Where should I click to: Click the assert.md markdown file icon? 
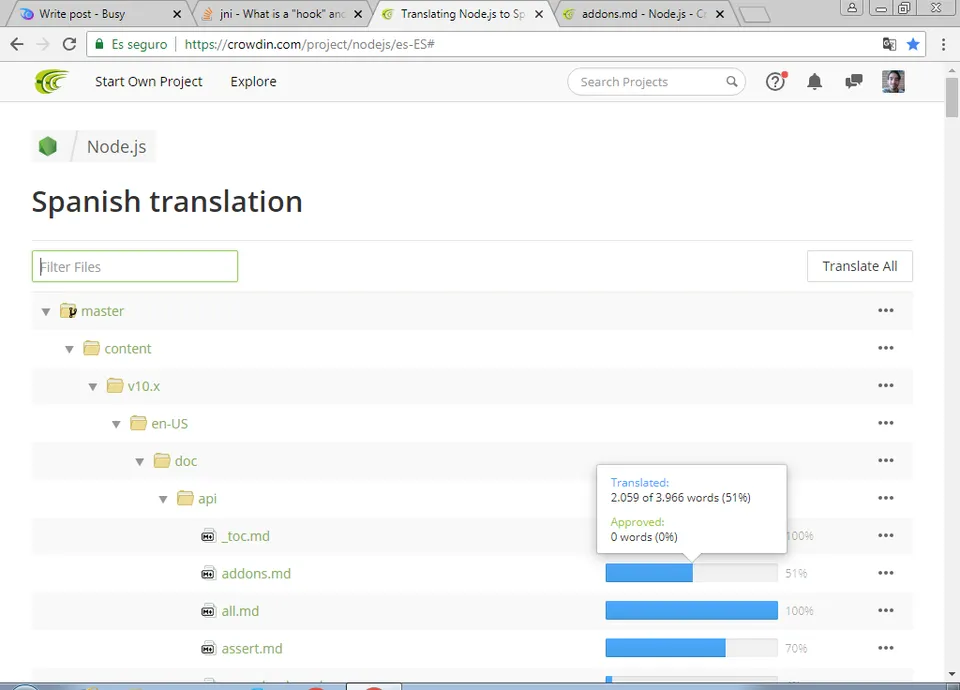[x=208, y=648]
